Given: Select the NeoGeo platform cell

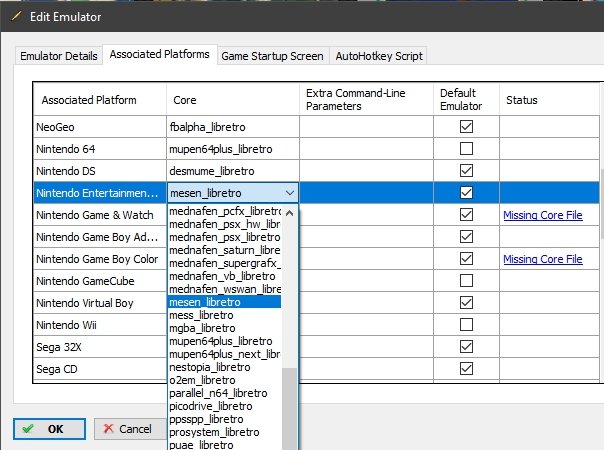Looking at the screenshot, I should click(100, 127).
